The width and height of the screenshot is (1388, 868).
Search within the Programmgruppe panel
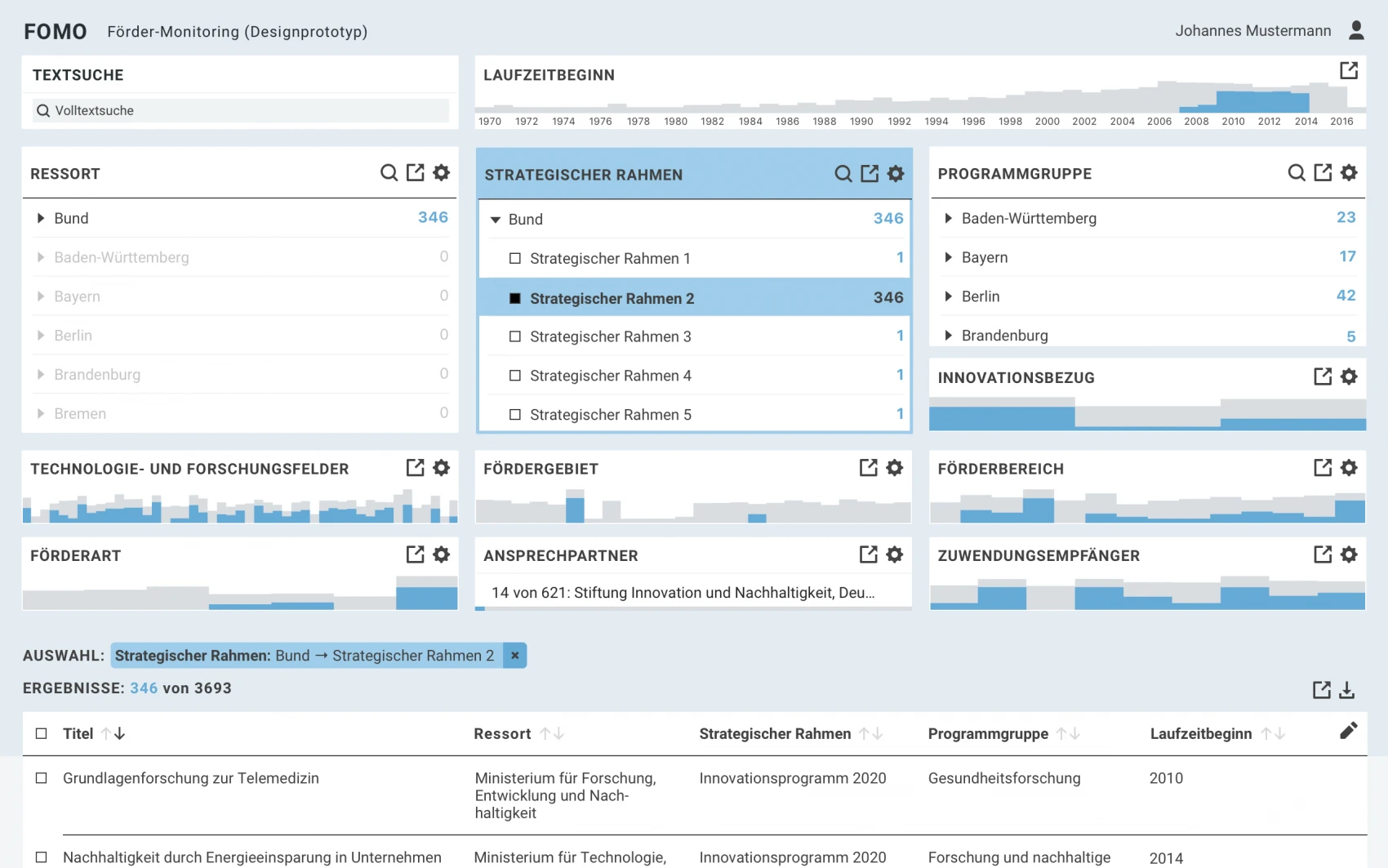[x=1296, y=173]
